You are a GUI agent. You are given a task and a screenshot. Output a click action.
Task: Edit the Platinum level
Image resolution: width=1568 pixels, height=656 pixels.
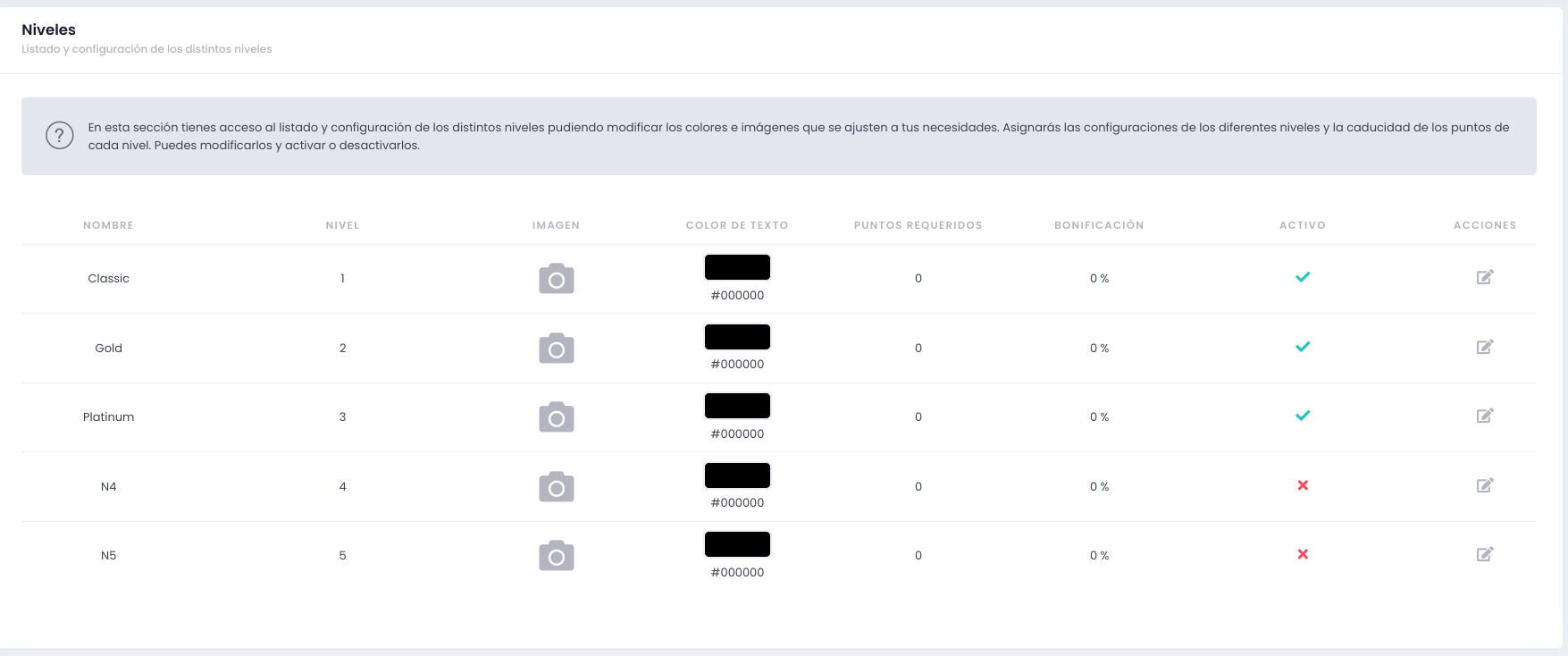(1485, 416)
